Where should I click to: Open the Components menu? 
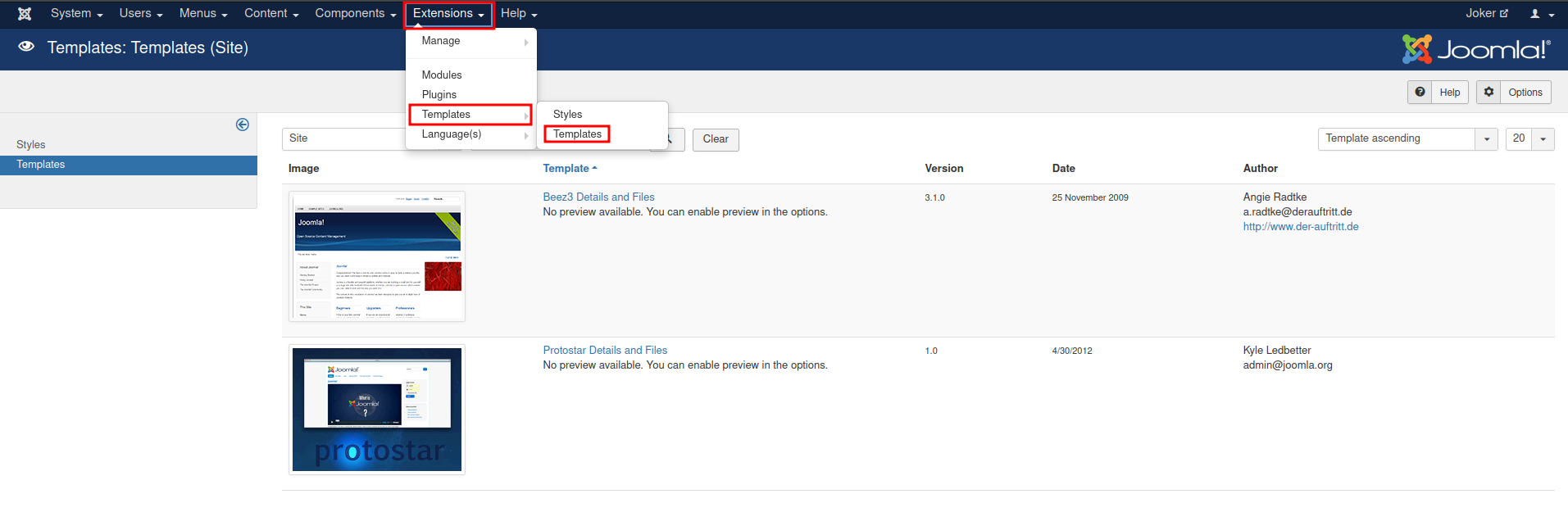pos(356,13)
